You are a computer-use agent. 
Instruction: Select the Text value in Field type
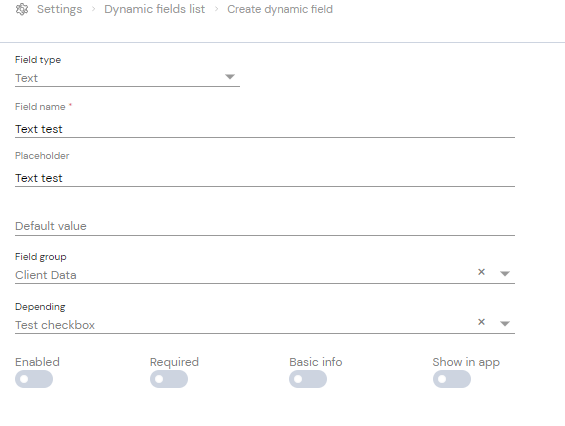[27, 78]
